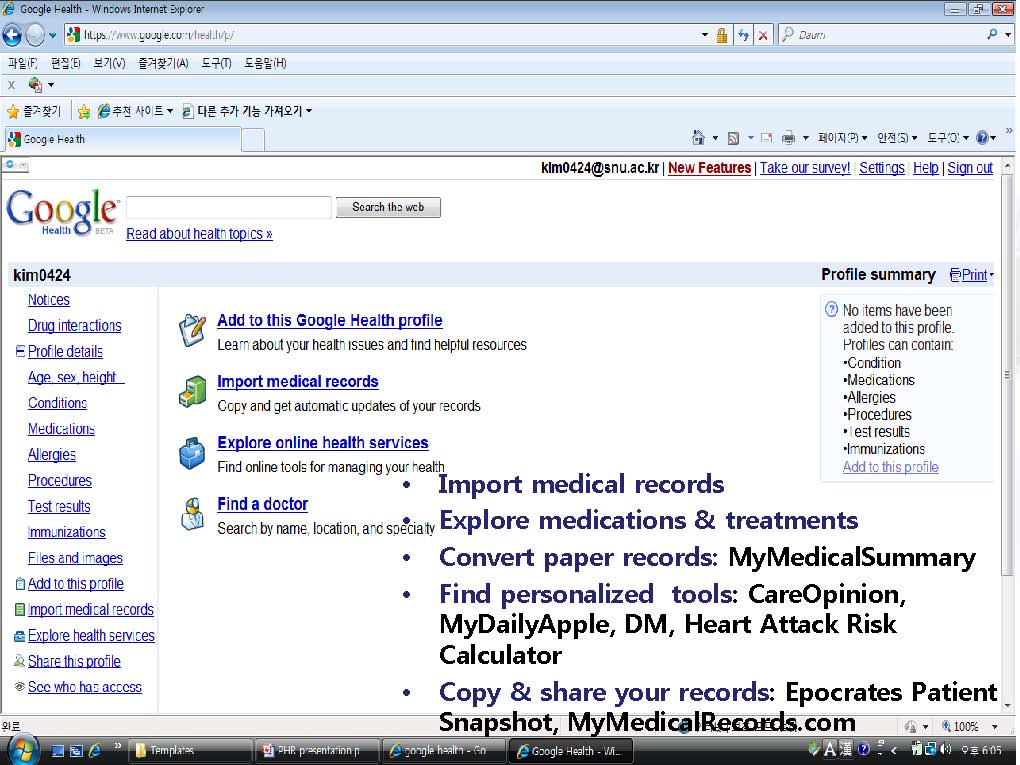The width and height of the screenshot is (1020, 765).
Task: Click the RSS feeds icon
Action: [x=733, y=138]
